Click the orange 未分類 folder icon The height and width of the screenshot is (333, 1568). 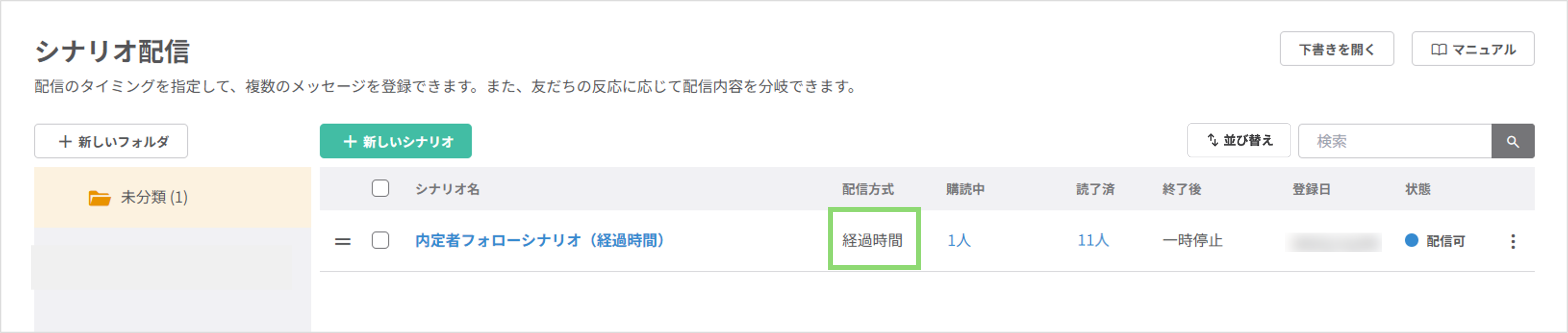click(99, 198)
